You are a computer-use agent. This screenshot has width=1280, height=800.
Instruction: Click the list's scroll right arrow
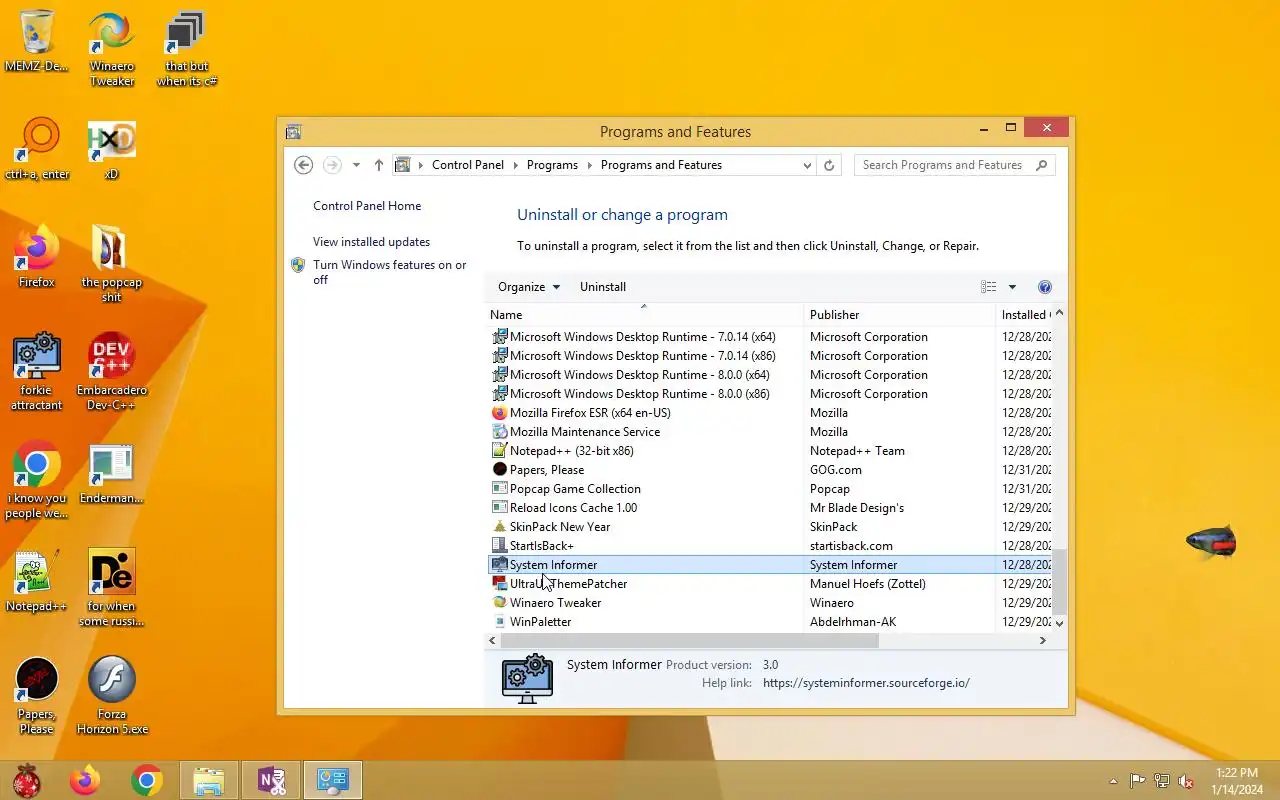point(1042,640)
